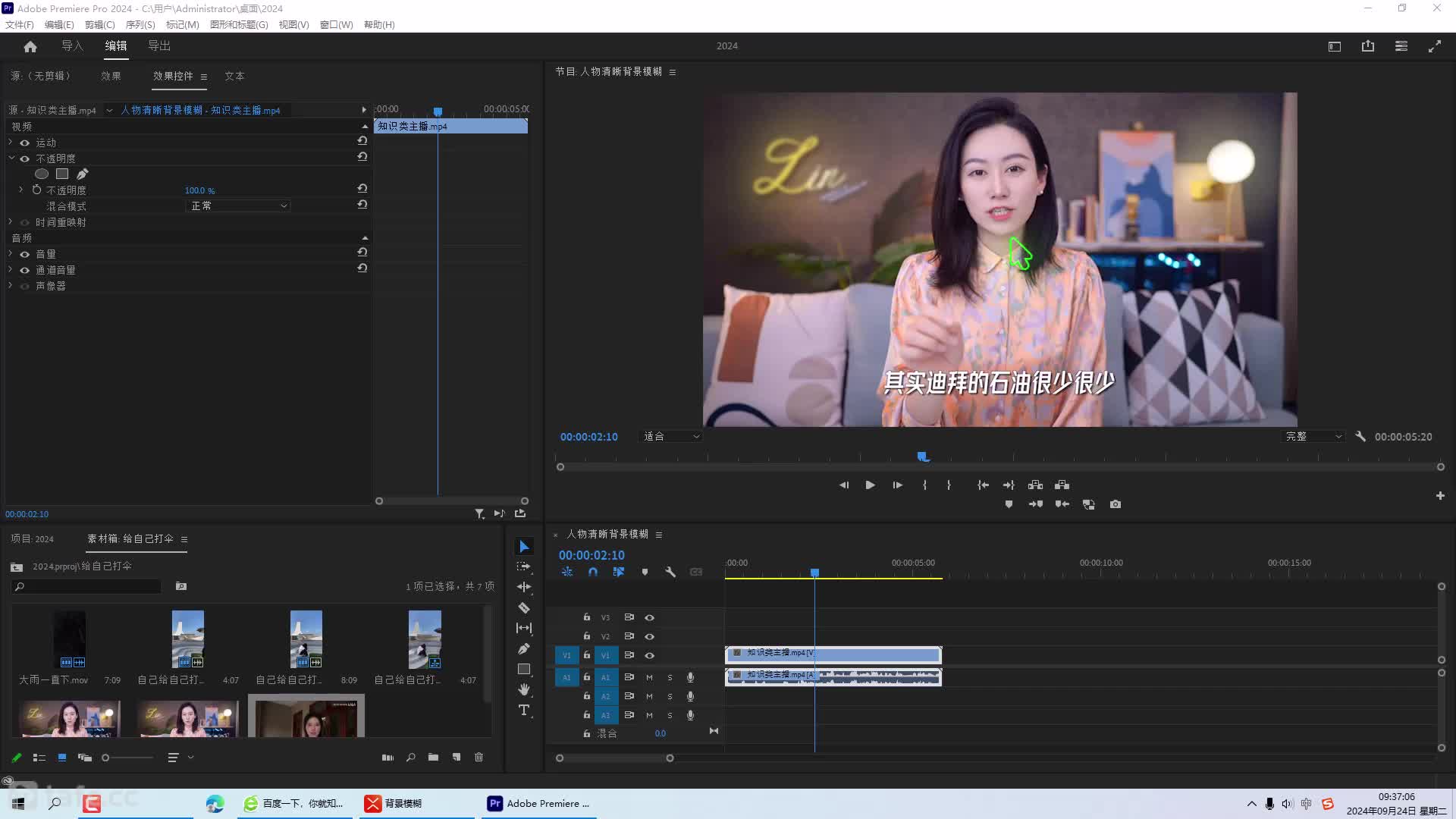The image size is (1456, 819).
Task: Open the Markers menu
Action: point(182,25)
